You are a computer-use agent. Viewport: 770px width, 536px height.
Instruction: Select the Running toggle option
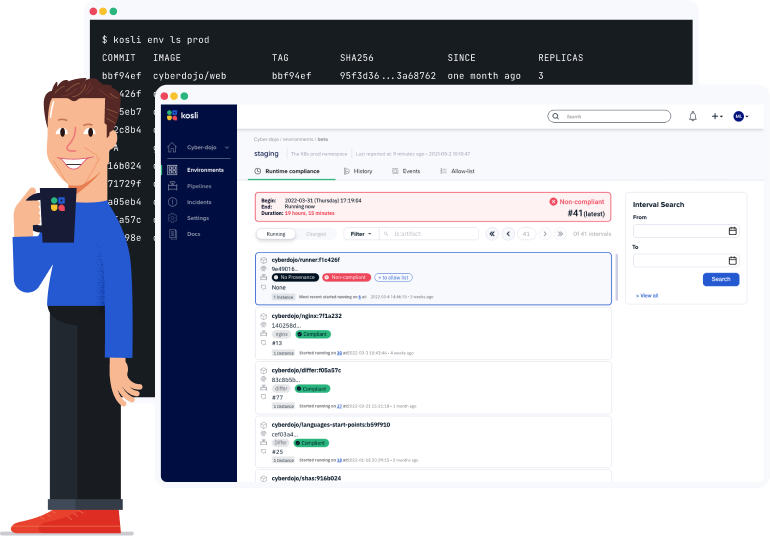276,234
